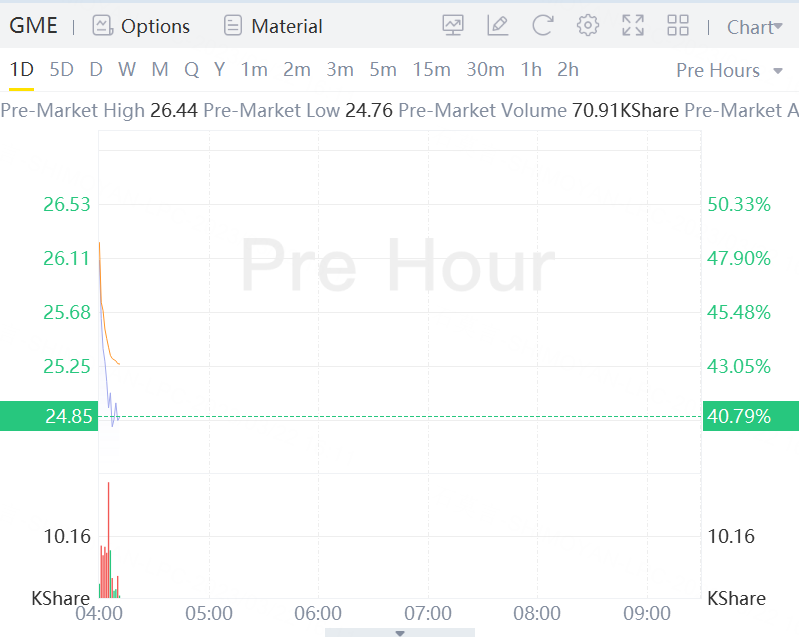The image size is (799, 637).
Task: Select the 1h interval
Action: pos(531,69)
